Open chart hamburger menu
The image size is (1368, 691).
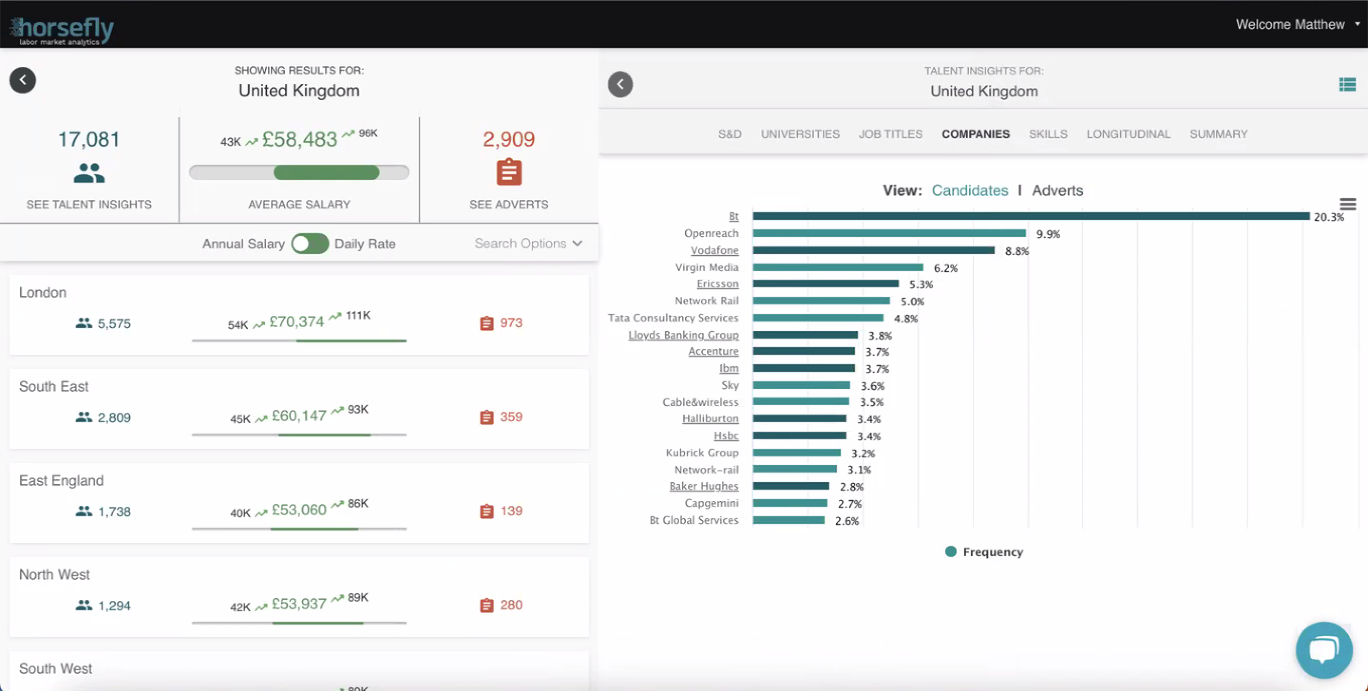[1348, 204]
